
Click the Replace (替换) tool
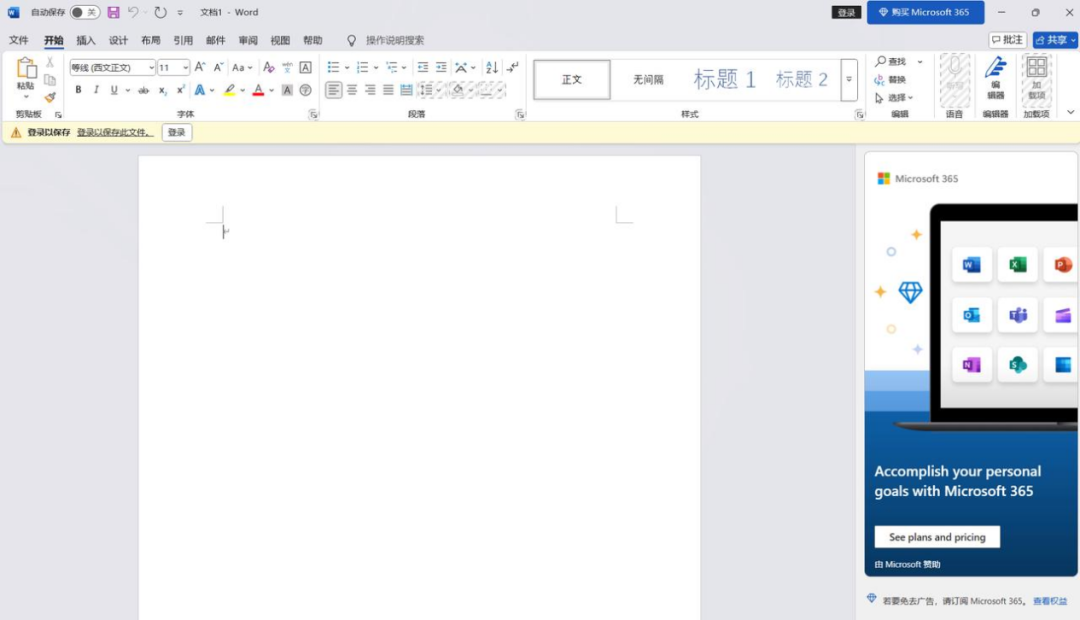coord(891,79)
